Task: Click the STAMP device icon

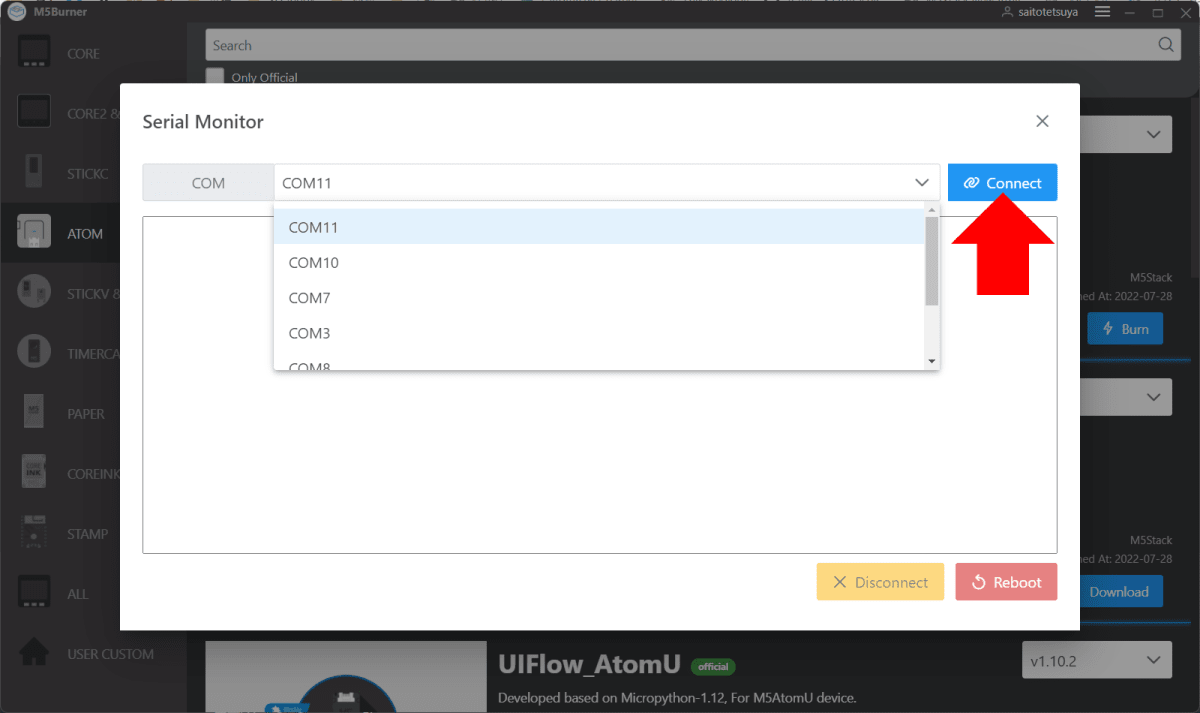Action: (34, 531)
